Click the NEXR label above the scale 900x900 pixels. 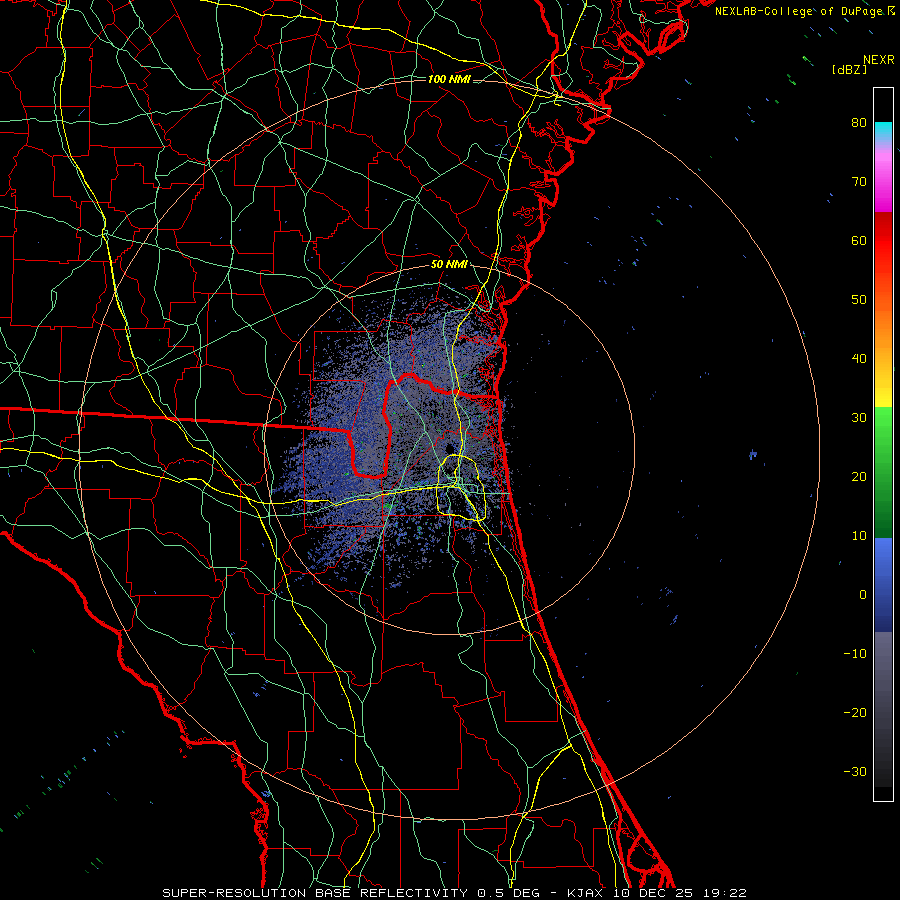[x=878, y=60]
